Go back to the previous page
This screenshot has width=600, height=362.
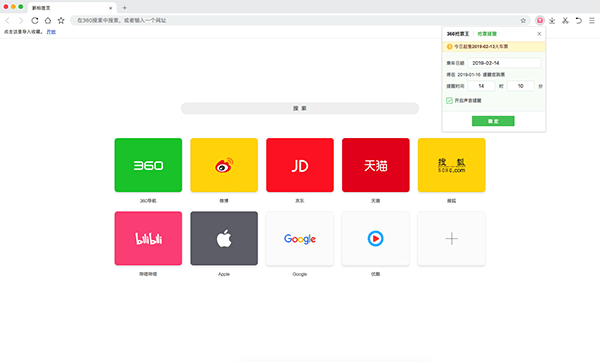pyautogui.click(x=7, y=21)
